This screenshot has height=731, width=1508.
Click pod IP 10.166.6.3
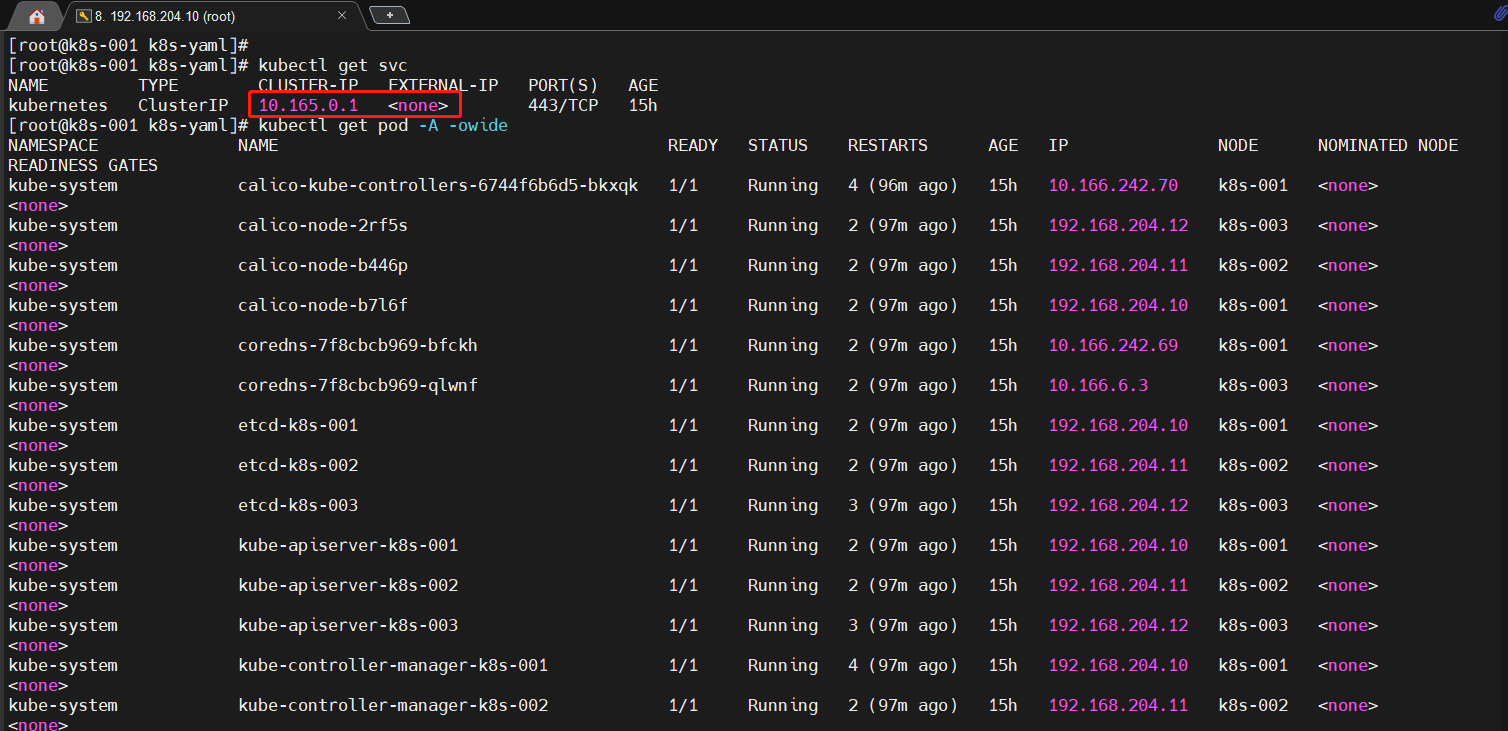1098,386
